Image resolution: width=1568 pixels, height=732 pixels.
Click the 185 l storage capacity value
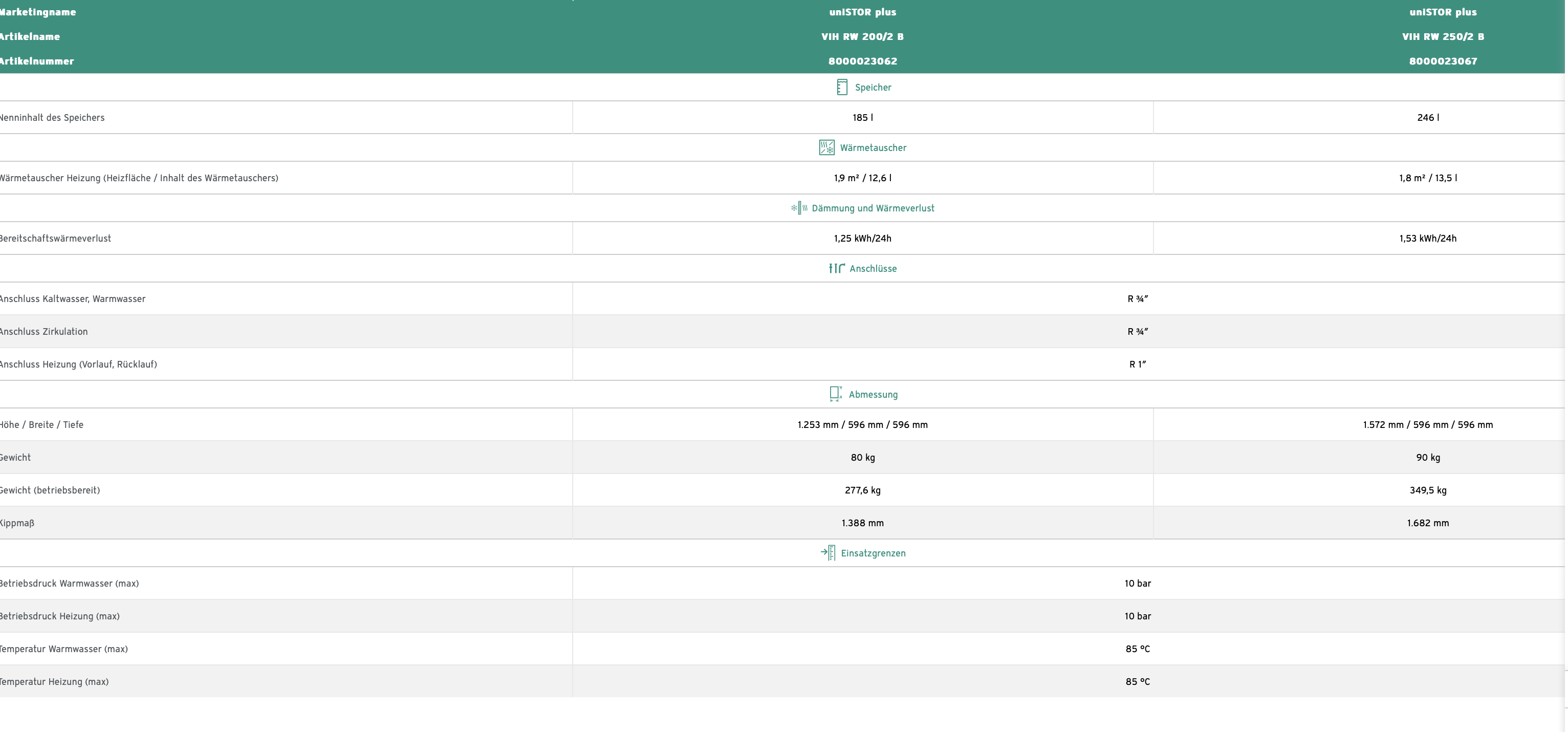[x=862, y=118]
